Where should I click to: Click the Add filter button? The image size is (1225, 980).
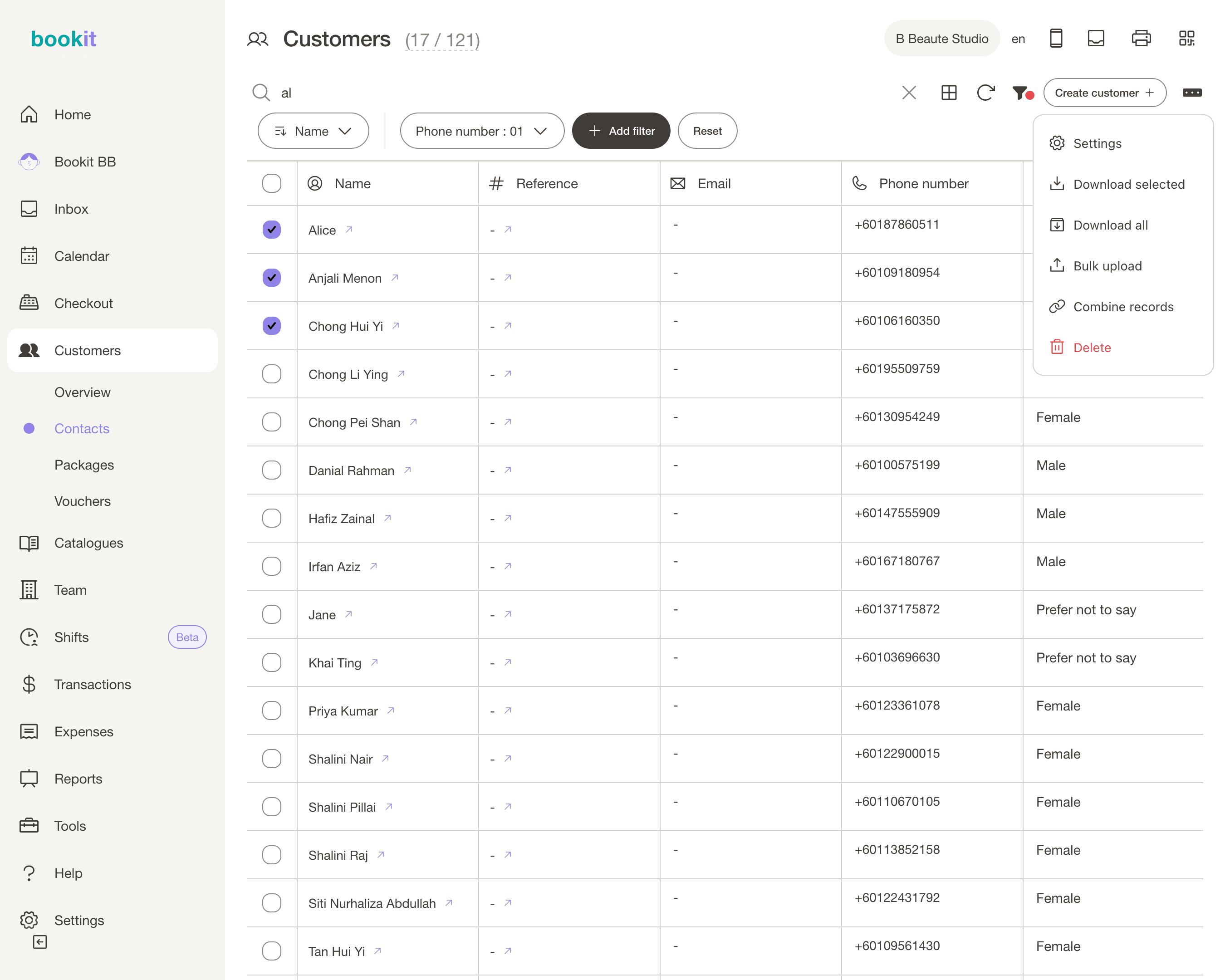tap(621, 131)
